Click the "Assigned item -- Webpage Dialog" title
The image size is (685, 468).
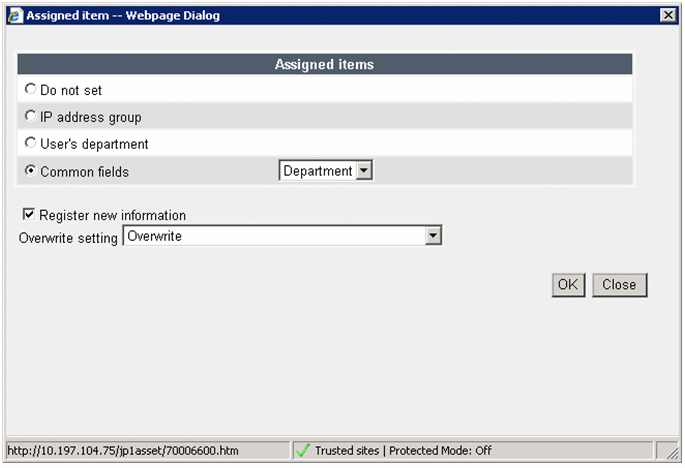[123, 15]
